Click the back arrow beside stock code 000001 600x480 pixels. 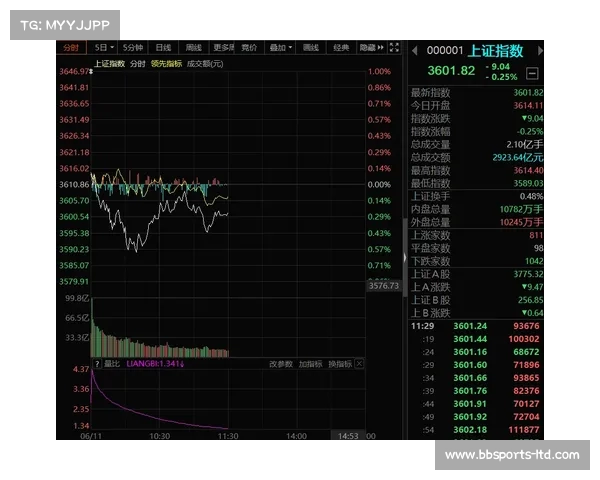pyautogui.click(x=415, y=49)
